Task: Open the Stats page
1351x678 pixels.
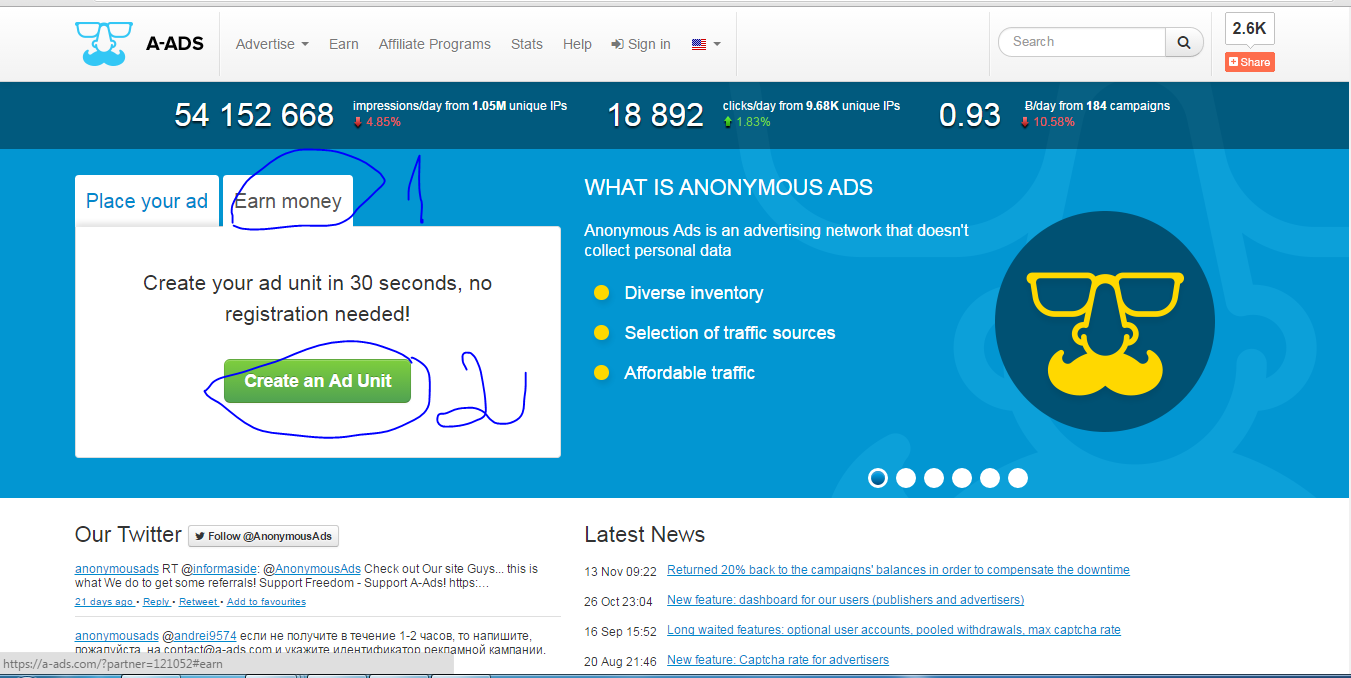Action: pyautogui.click(x=527, y=44)
